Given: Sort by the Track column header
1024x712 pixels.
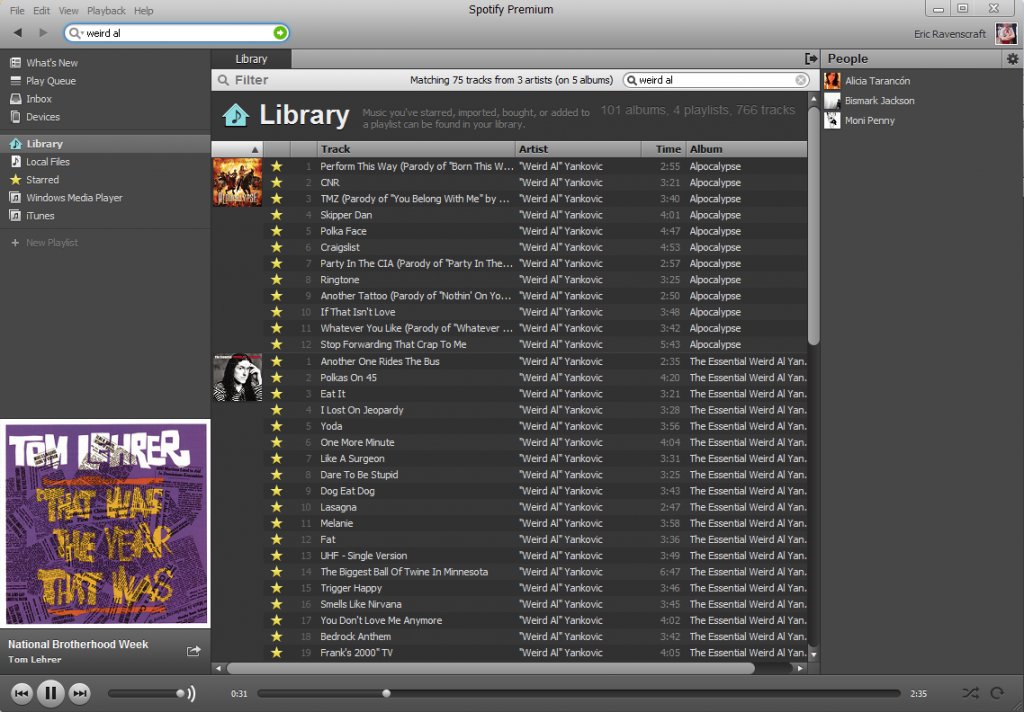Looking at the screenshot, I should click(x=415, y=149).
